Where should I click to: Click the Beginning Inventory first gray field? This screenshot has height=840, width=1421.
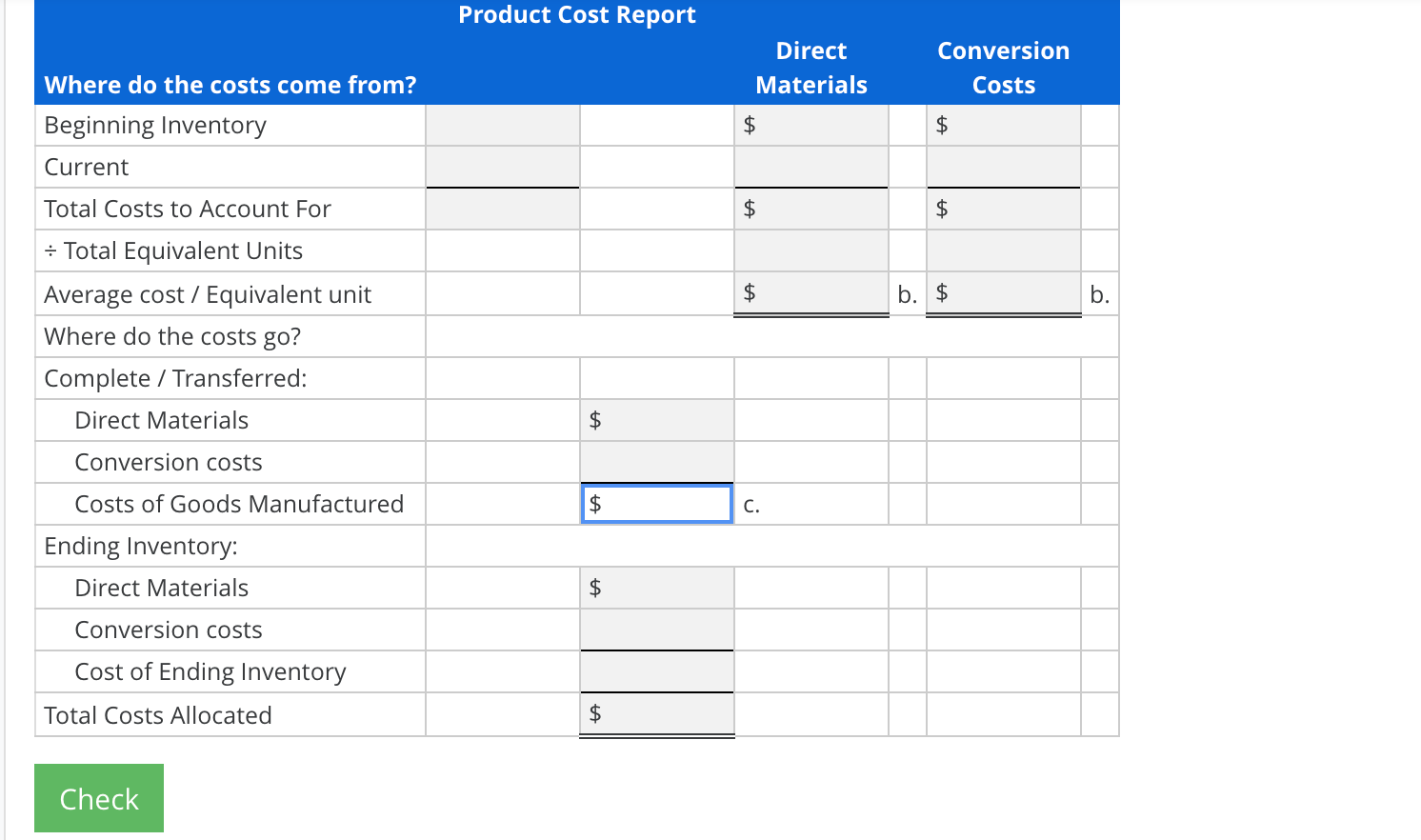(x=503, y=125)
